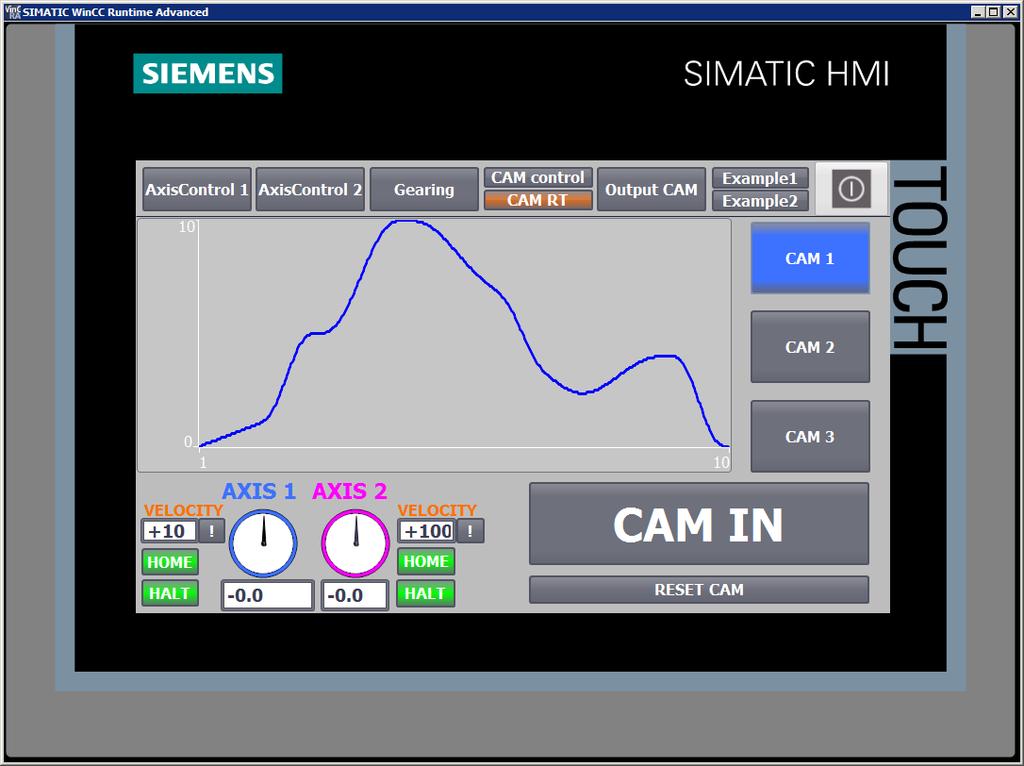Click HOME for Axis 1
1024x766 pixels.
point(170,562)
